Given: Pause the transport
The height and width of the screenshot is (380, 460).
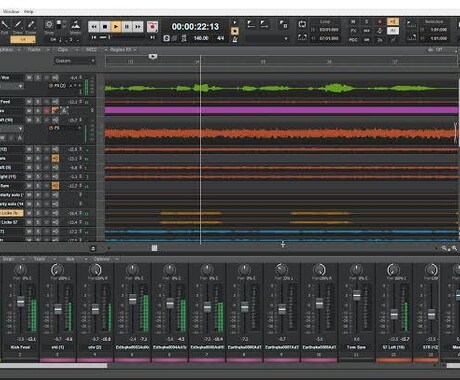Looking at the screenshot, I should coord(127,26).
